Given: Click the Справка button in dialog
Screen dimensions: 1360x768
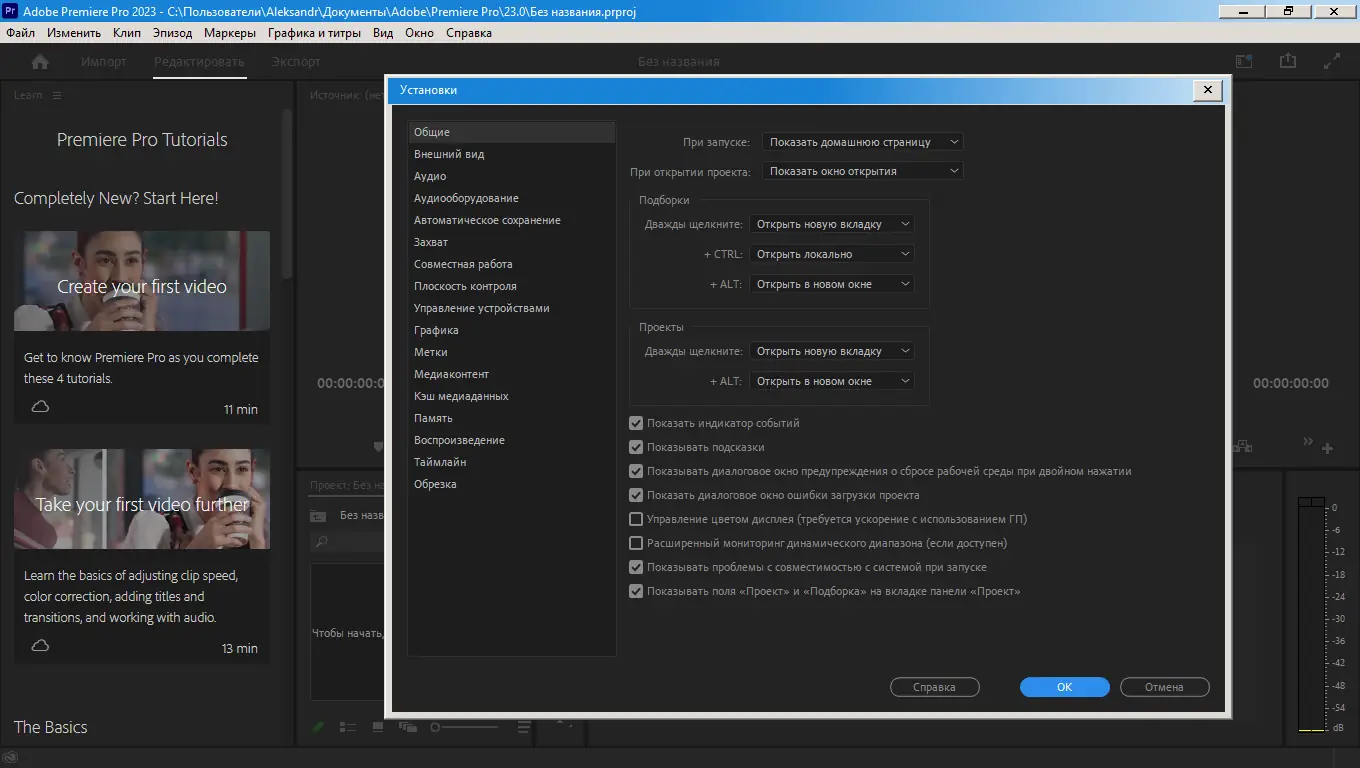Looking at the screenshot, I should 934,687.
